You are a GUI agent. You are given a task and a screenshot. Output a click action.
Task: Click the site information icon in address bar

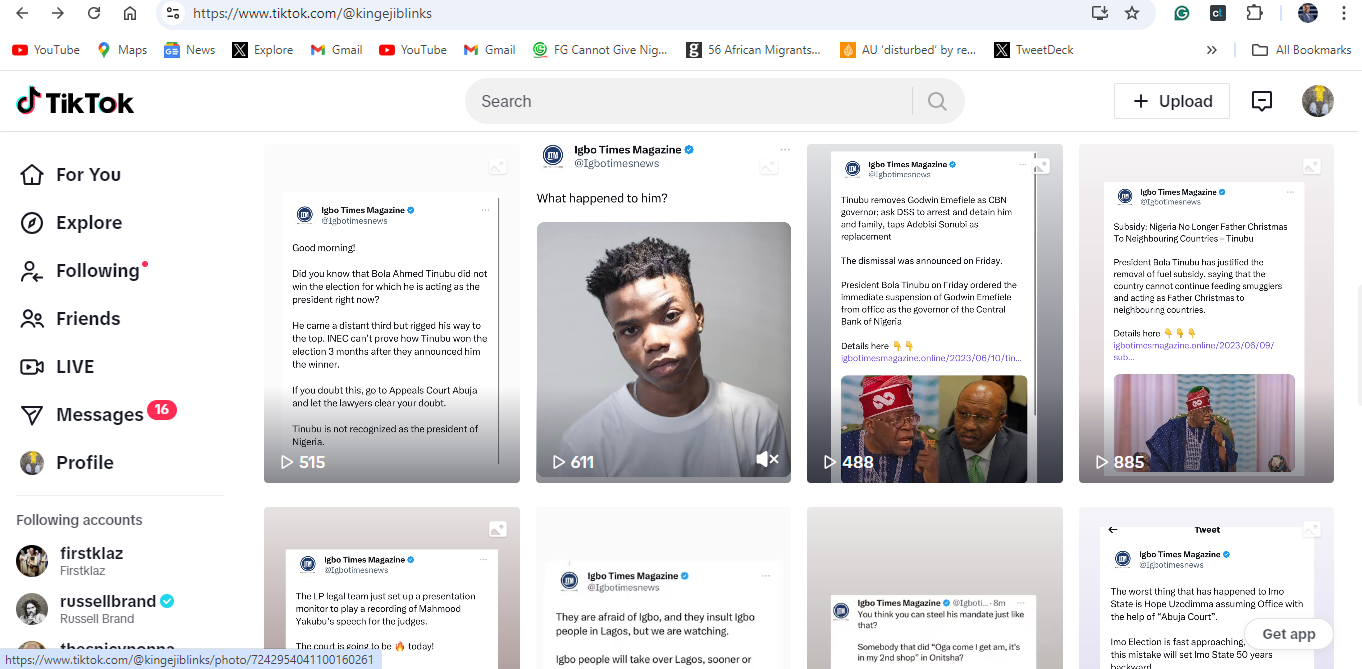click(173, 13)
